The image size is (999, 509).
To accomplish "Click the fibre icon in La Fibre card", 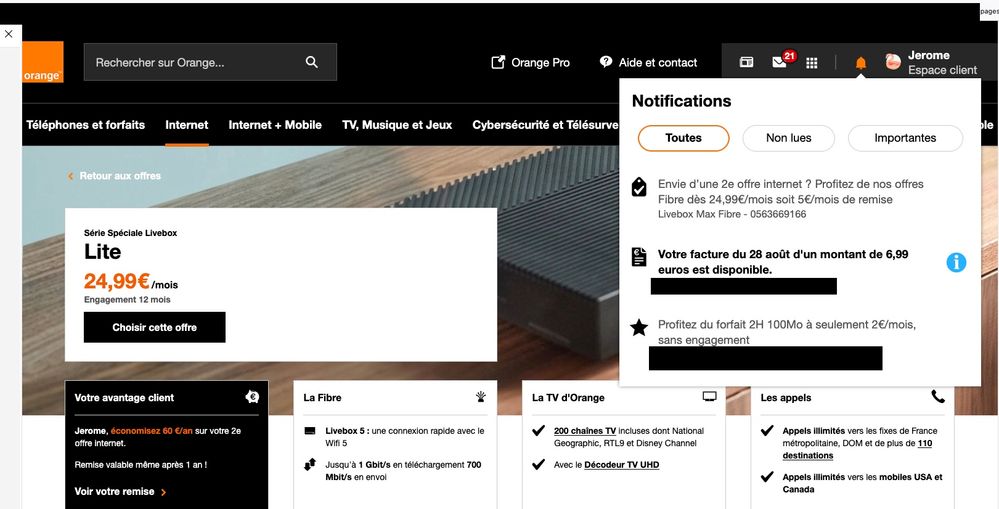I will click(481, 397).
